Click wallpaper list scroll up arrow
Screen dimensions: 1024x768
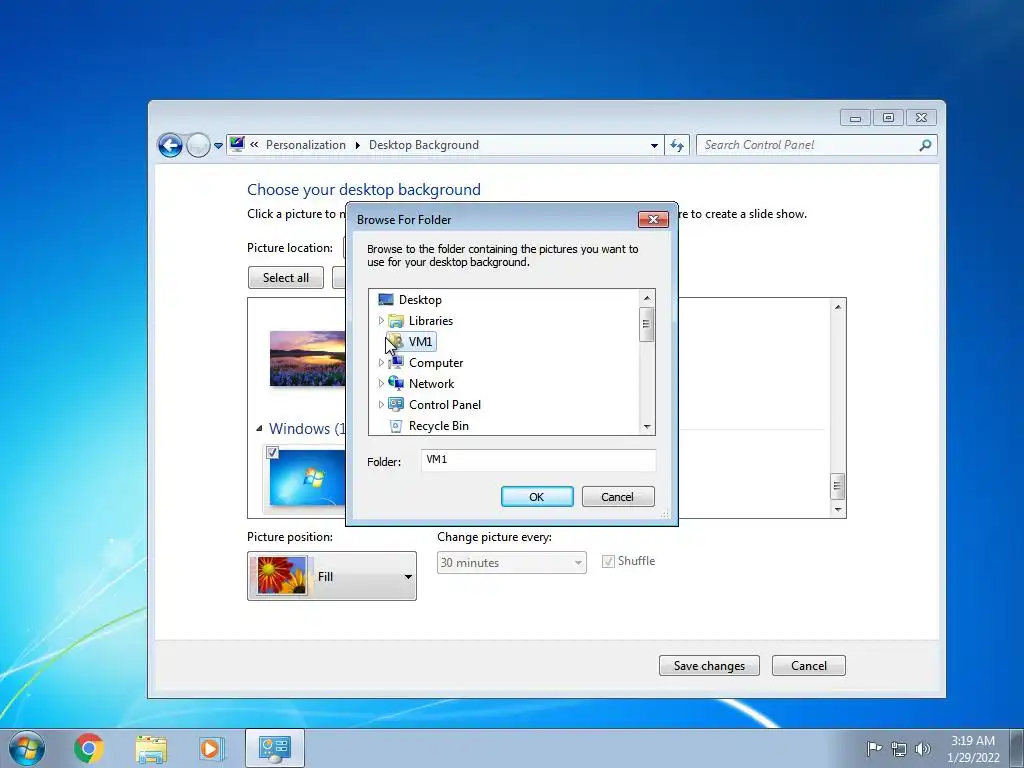(x=838, y=307)
